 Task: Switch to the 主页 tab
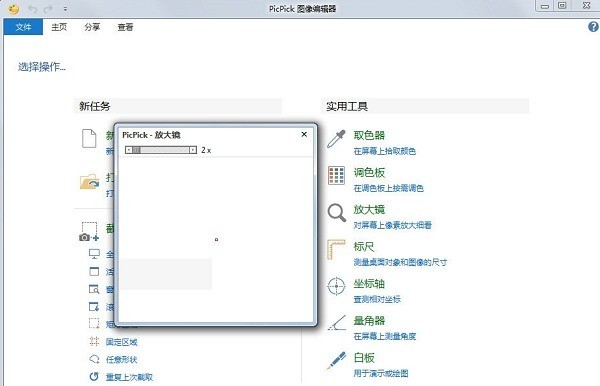(x=59, y=27)
